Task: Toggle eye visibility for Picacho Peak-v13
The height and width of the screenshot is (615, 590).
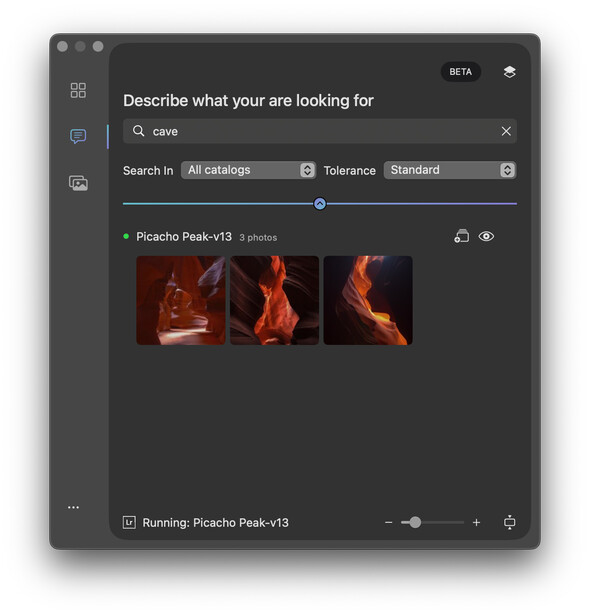Action: [486, 236]
